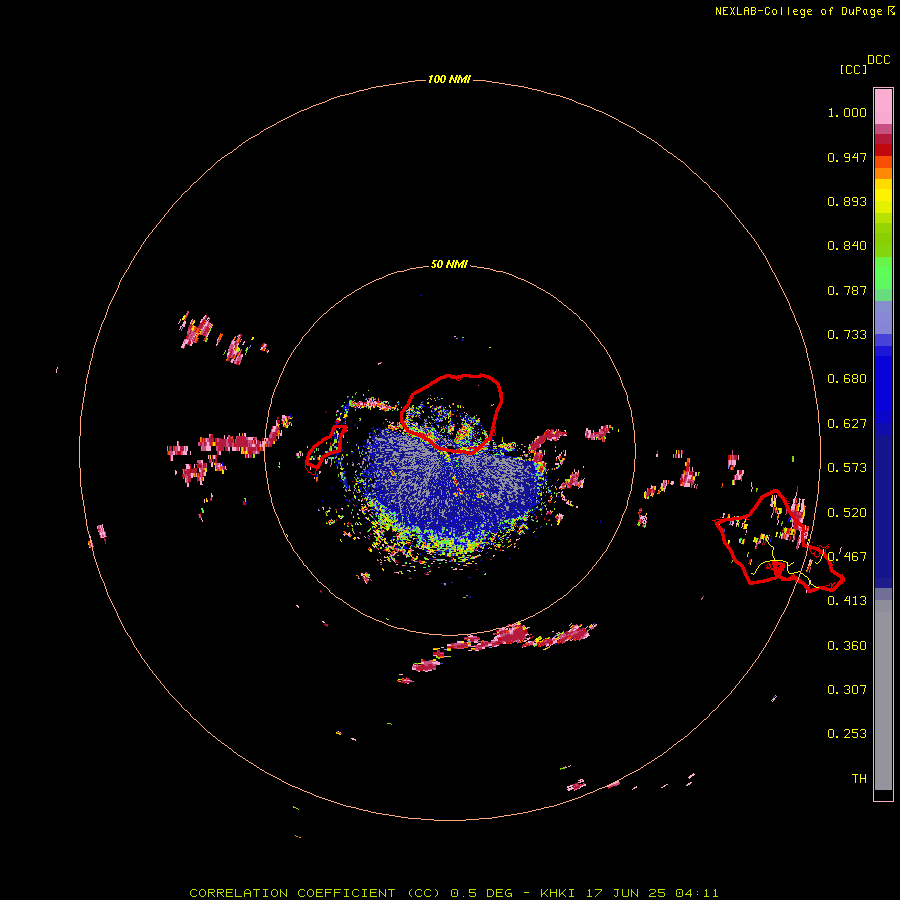Click the small red polygon west of center
The image size is (900, 900).
coord(326,448)
